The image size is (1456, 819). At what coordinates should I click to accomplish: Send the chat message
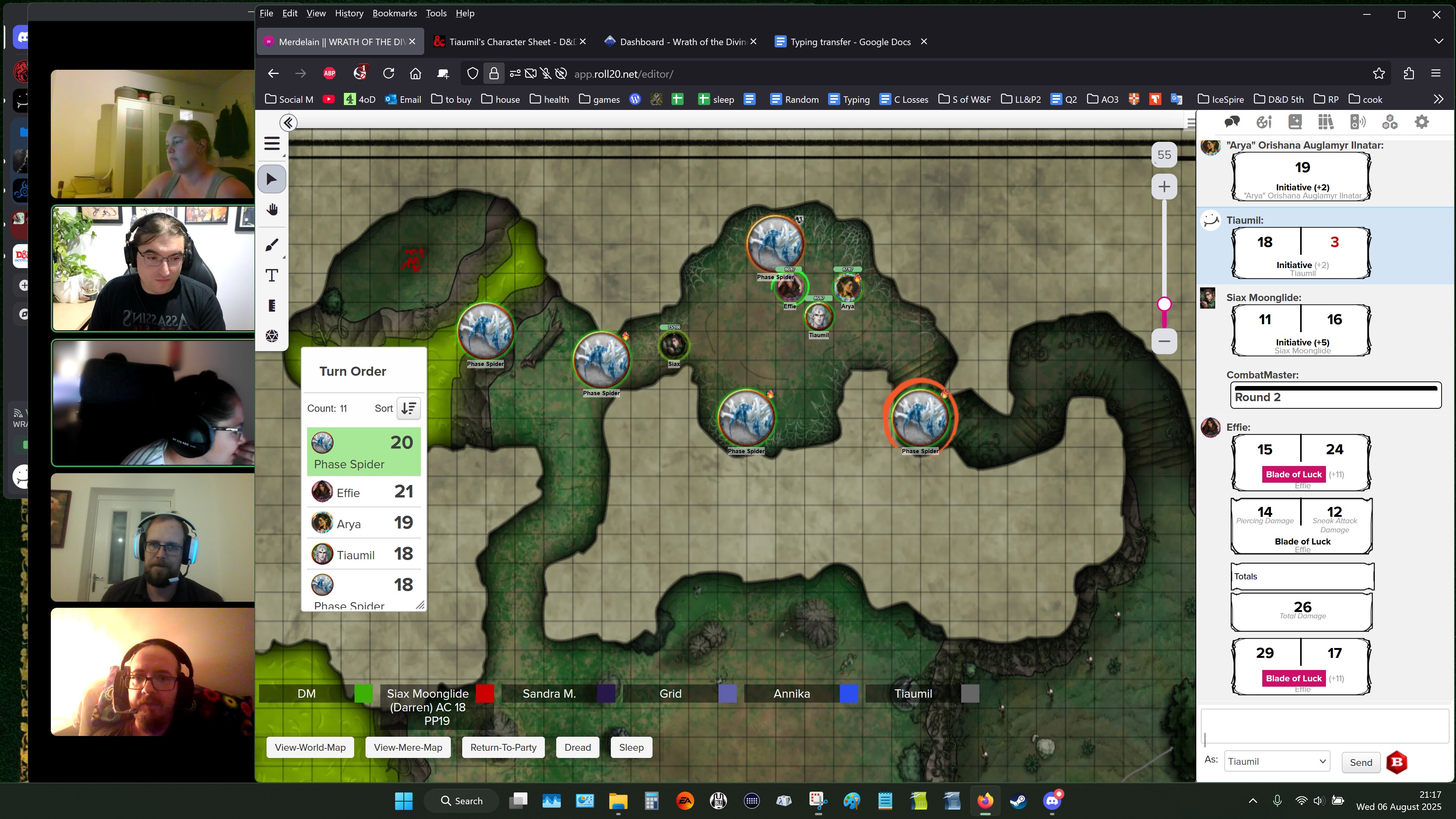[x=1360, y=762]
